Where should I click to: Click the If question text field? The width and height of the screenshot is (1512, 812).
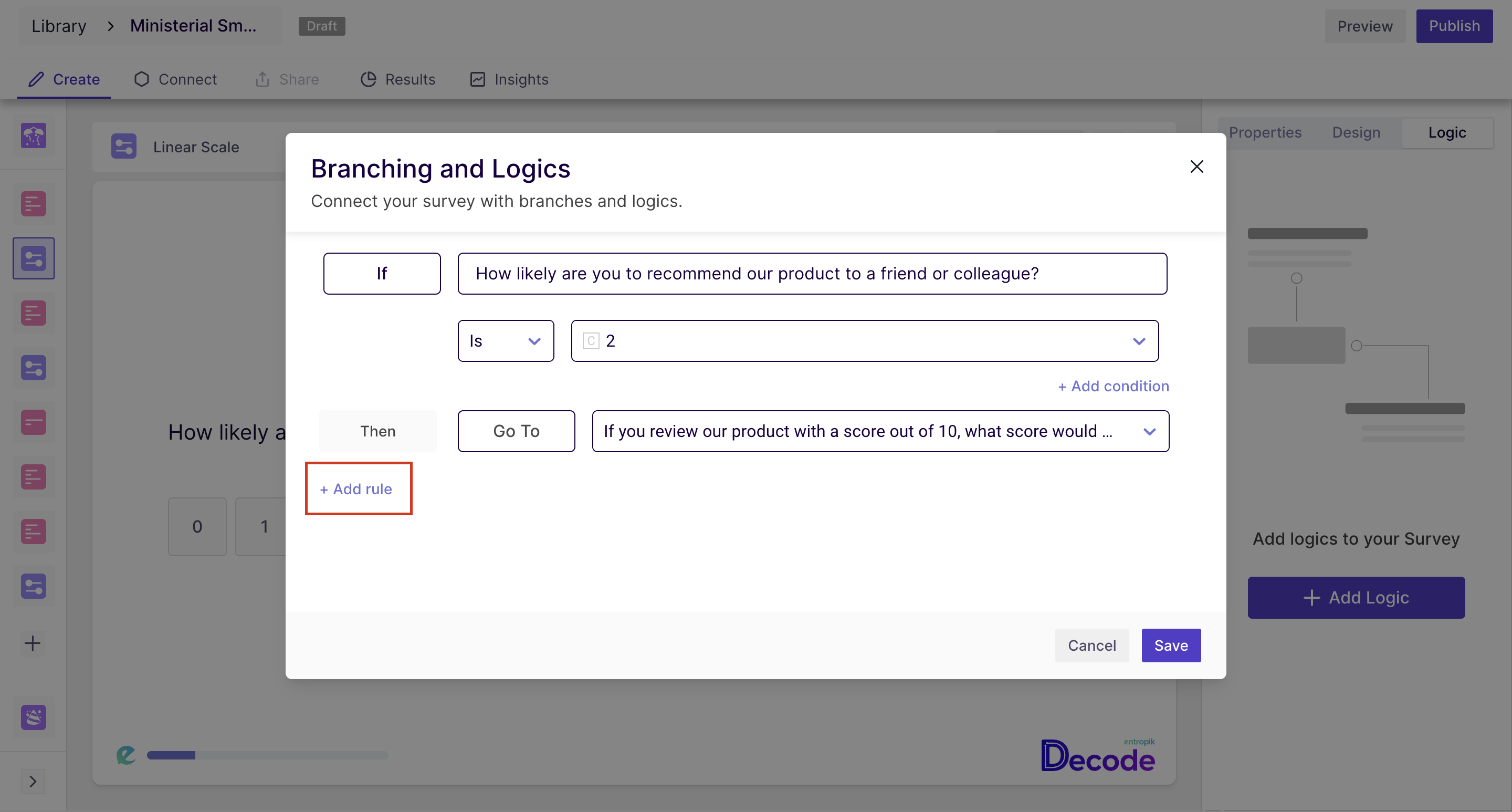tap(812, 274)
